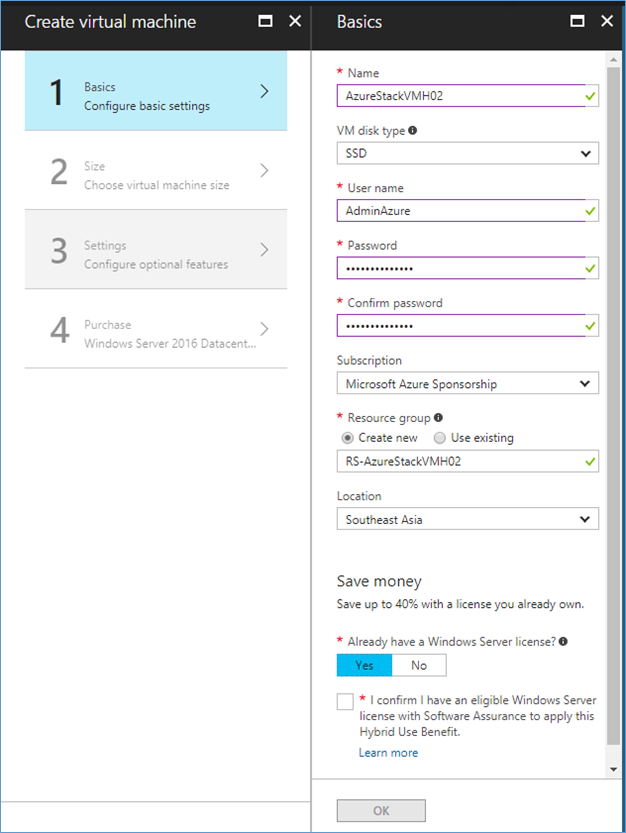626x833 pixels.
Task: Maximize the Create virtual machine blade
Action: 265,21
